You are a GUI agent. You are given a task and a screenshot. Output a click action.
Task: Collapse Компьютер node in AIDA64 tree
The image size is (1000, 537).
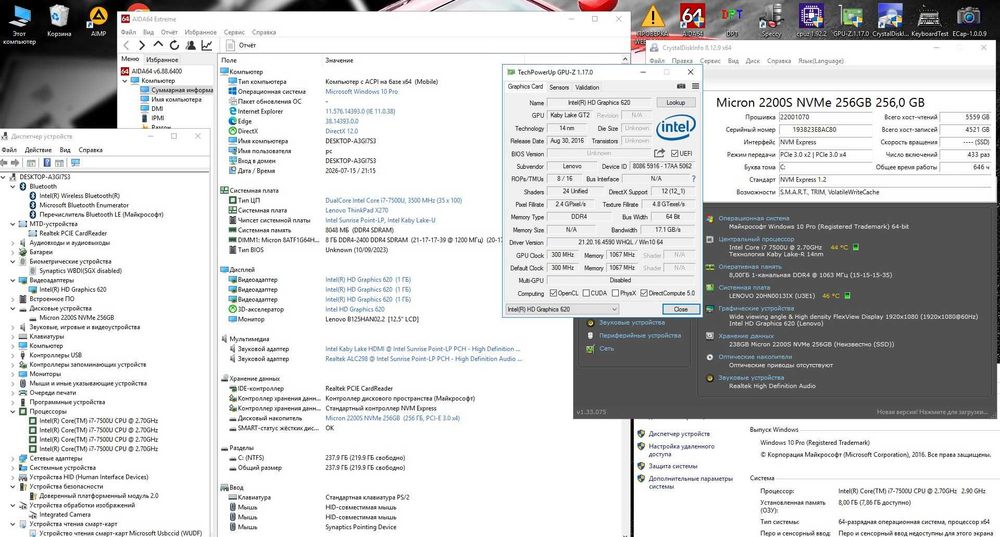click(x=126, y=81)
